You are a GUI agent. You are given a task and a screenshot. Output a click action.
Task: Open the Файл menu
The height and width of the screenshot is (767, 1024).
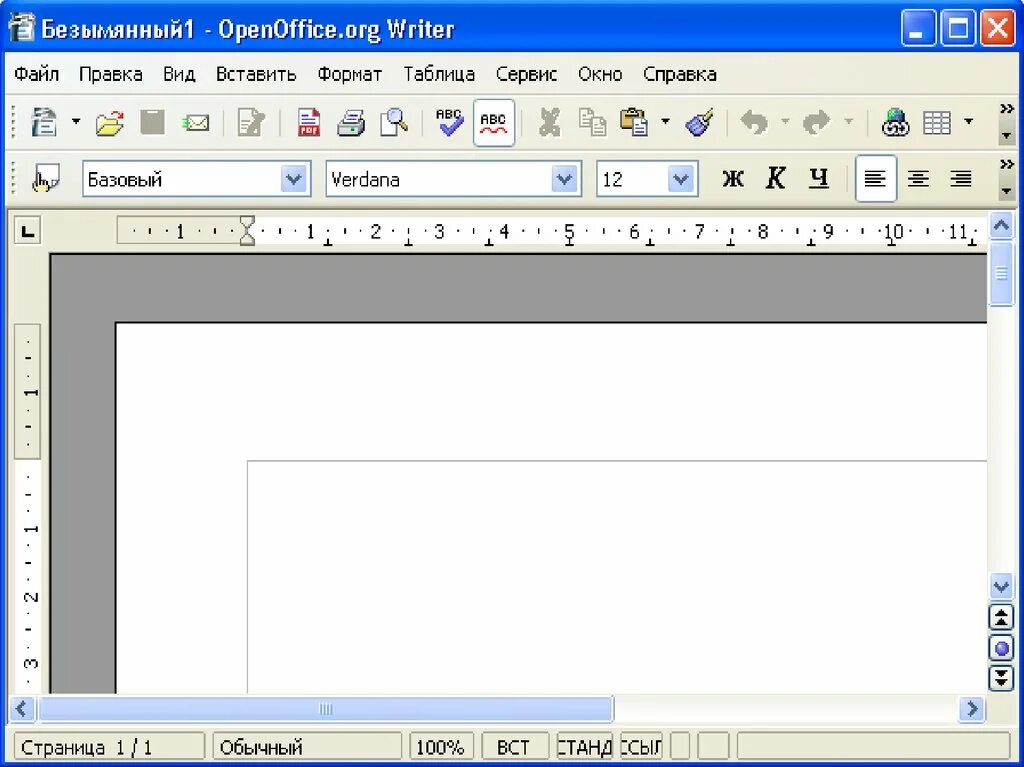pos(37,74)
